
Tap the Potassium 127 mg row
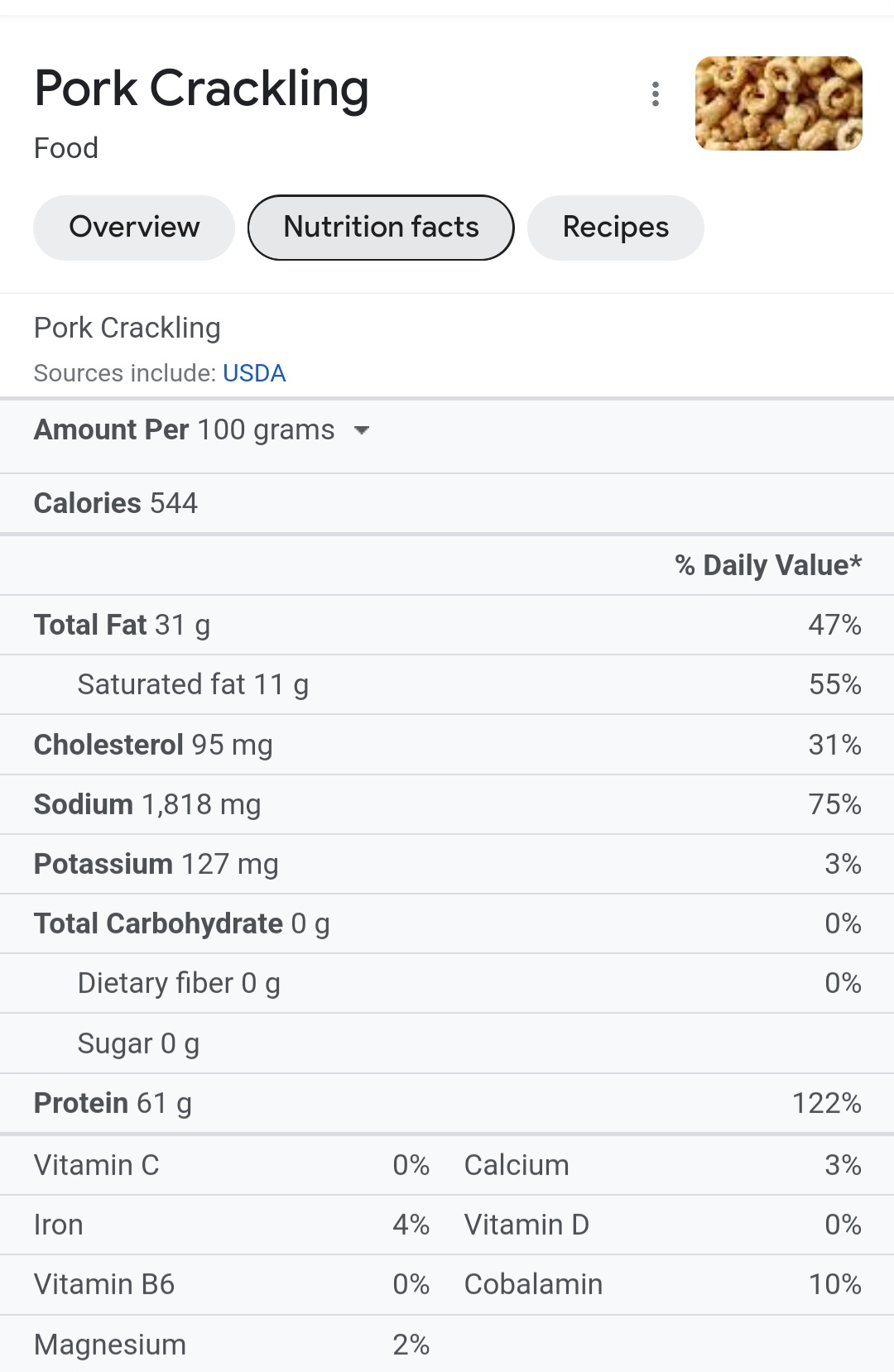[x=447, y=864]
